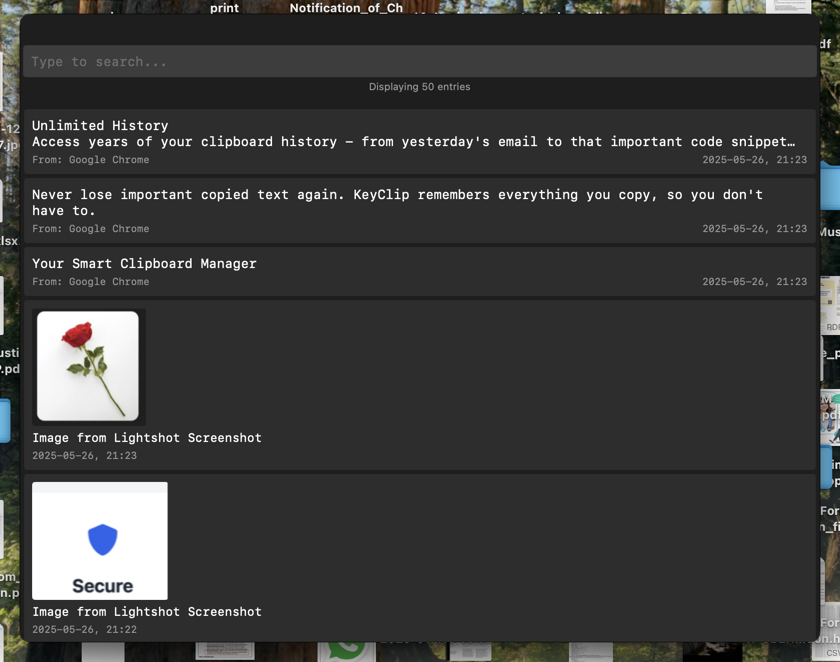Click the red rose image thumbnail
Viewport: 840px width, 662px height.
click(x=88, y=365)
